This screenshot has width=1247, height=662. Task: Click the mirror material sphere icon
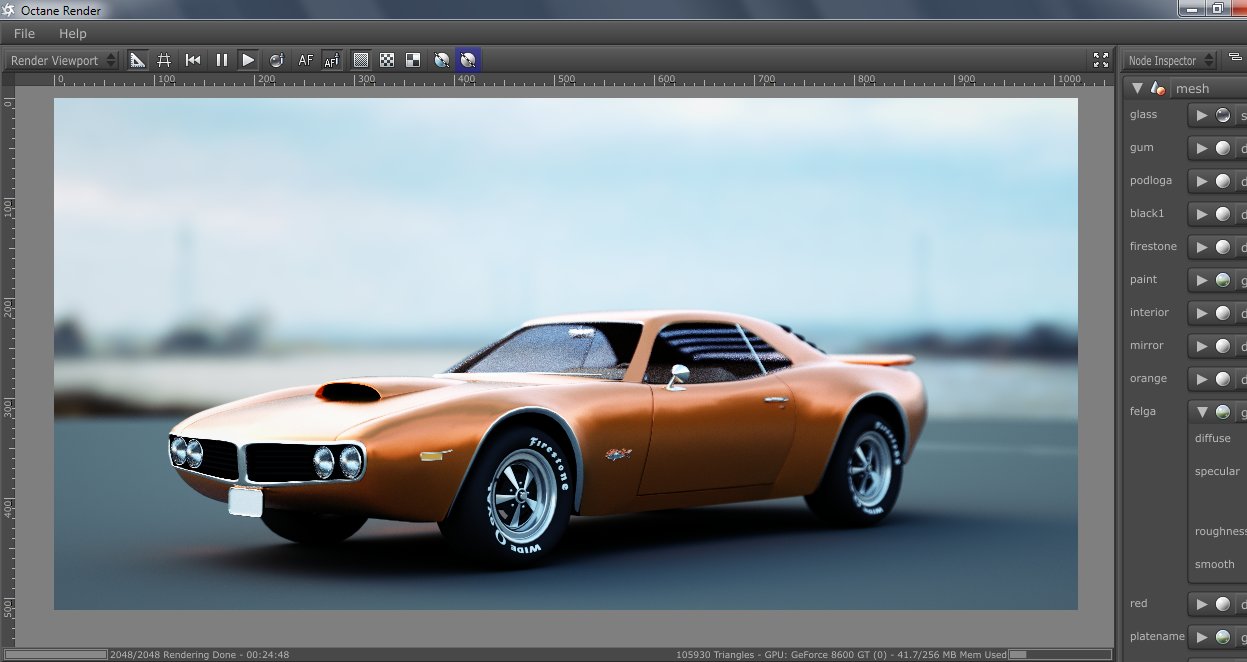click(x=1222, y=346)
